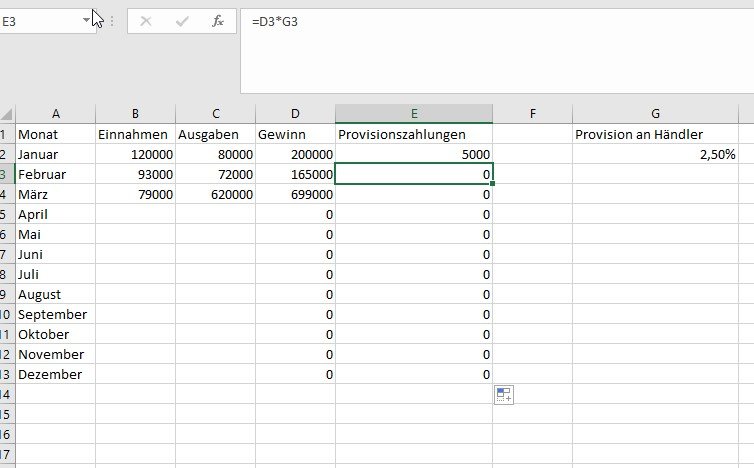Select column C header
The height and width of the screenshot is (468, 754).
[215, 114]
